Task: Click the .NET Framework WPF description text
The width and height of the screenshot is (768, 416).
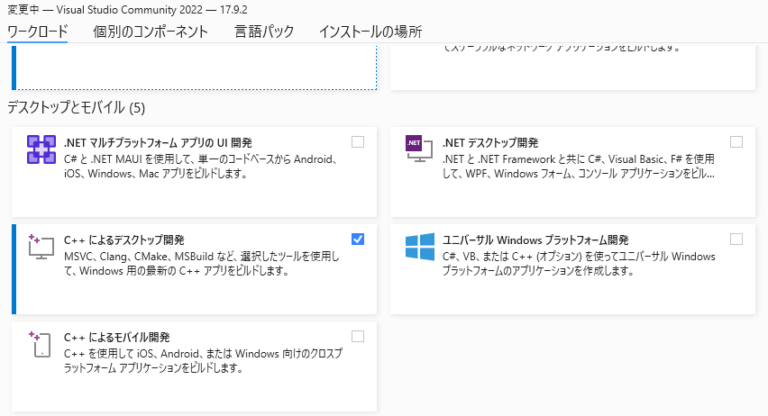Action: (x=578, y=166)
